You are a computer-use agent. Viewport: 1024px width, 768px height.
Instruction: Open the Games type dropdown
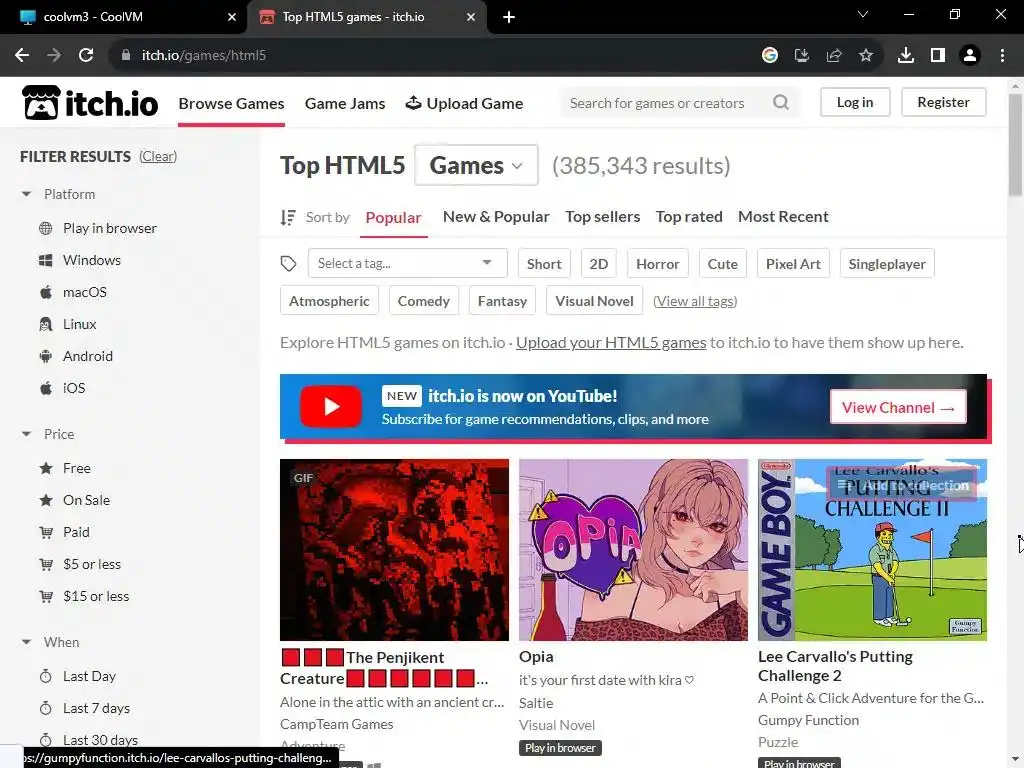(x=476, y=165)
